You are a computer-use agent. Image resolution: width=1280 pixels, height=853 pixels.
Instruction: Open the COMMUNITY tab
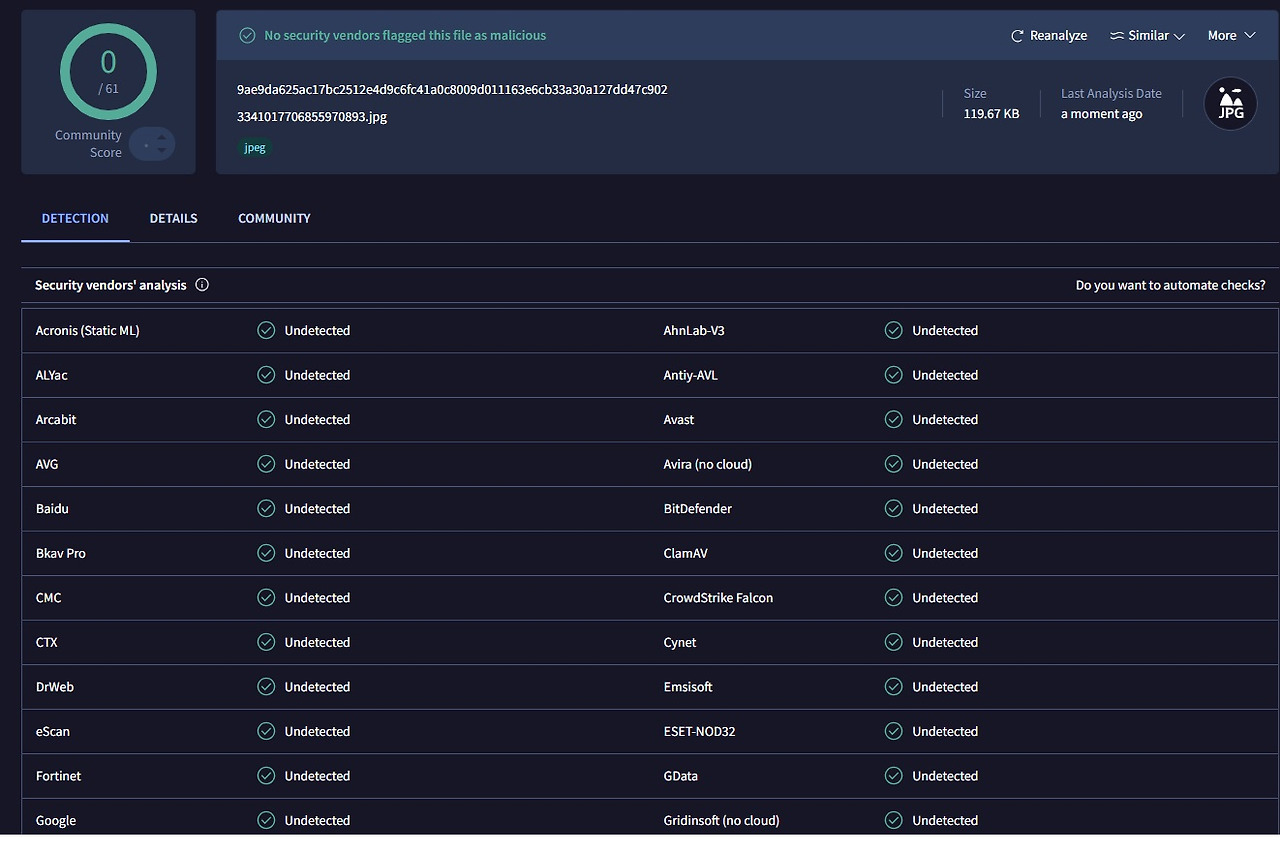(274, 218)
